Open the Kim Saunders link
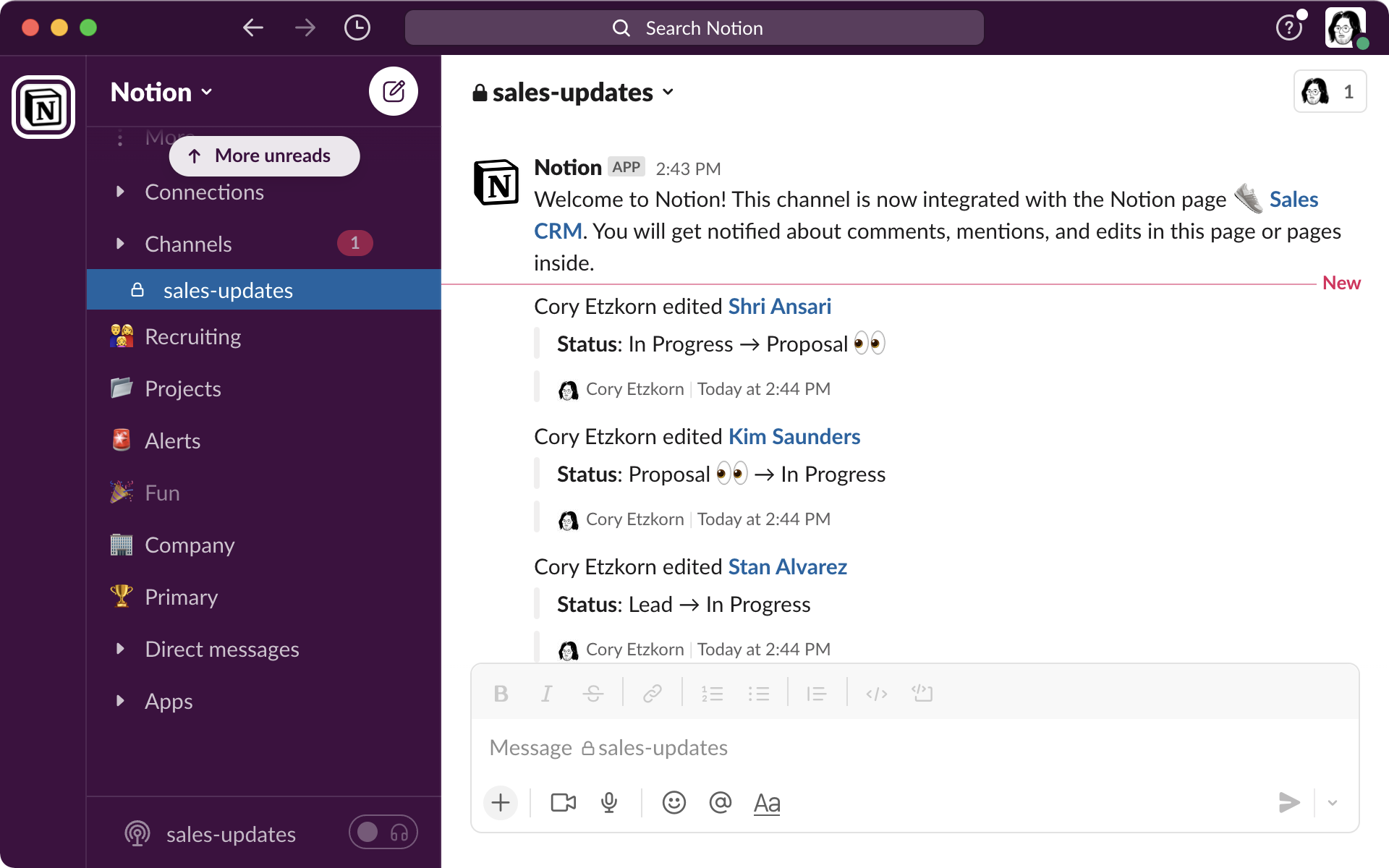 794,436
